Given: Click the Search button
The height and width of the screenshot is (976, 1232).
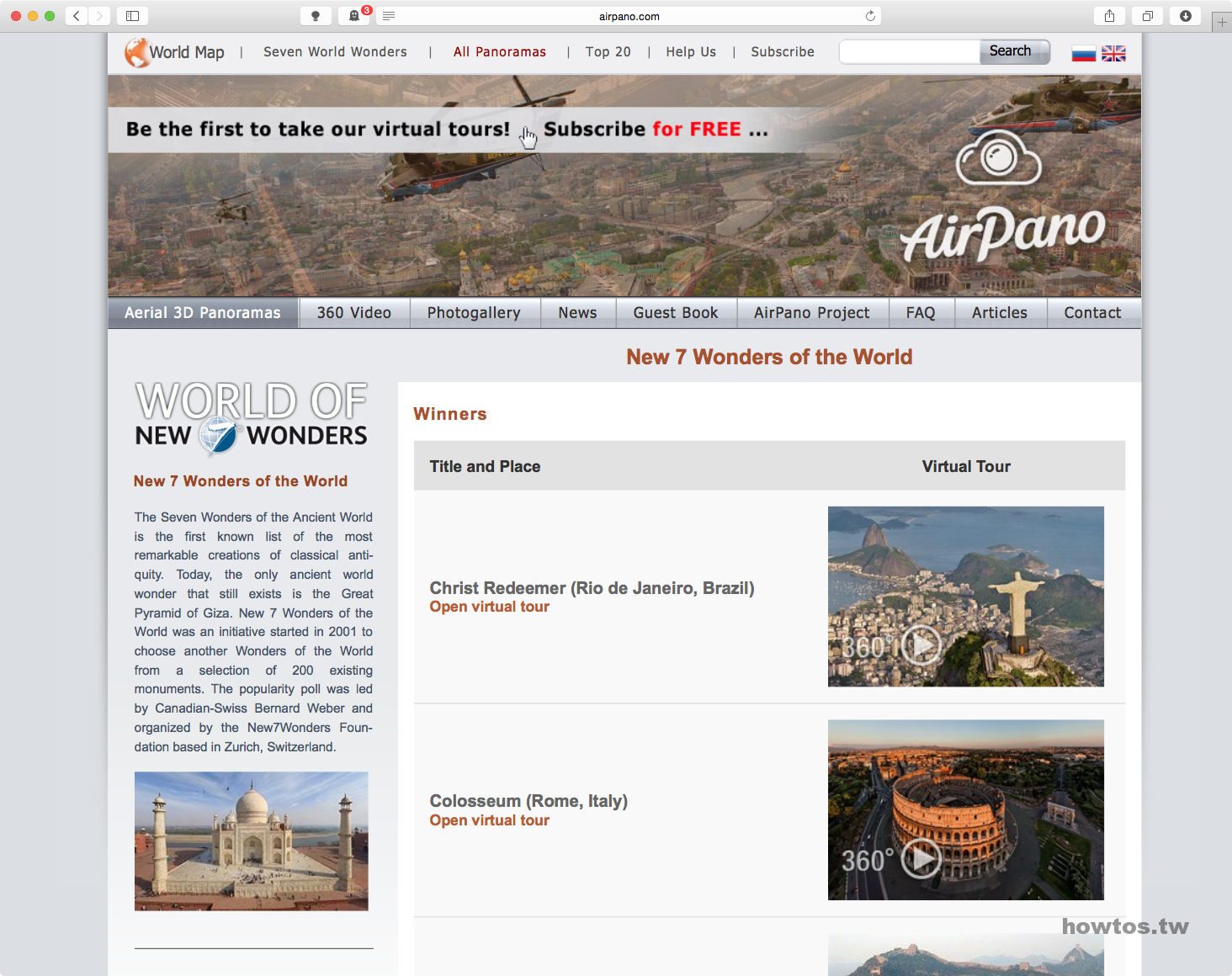Looking at the screenshot, I should (1015, 52).
